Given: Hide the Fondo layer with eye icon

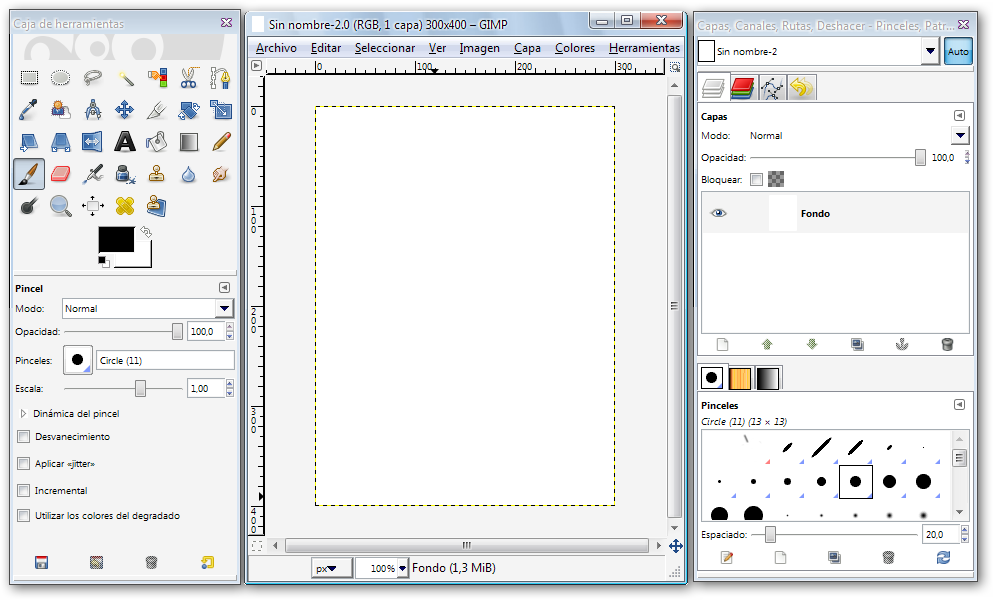Looking at the screenshot, I should [718, 214].
